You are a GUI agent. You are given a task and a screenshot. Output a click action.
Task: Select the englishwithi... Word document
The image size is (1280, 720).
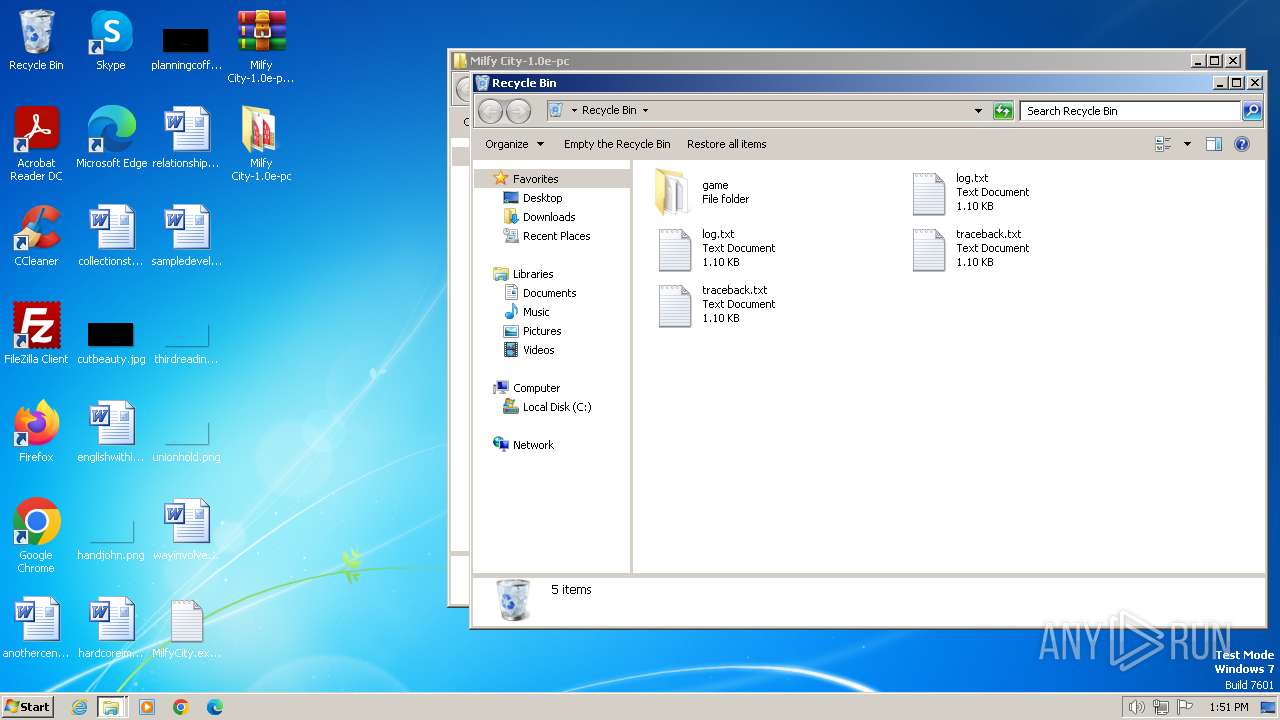click(x=111, y=433)
